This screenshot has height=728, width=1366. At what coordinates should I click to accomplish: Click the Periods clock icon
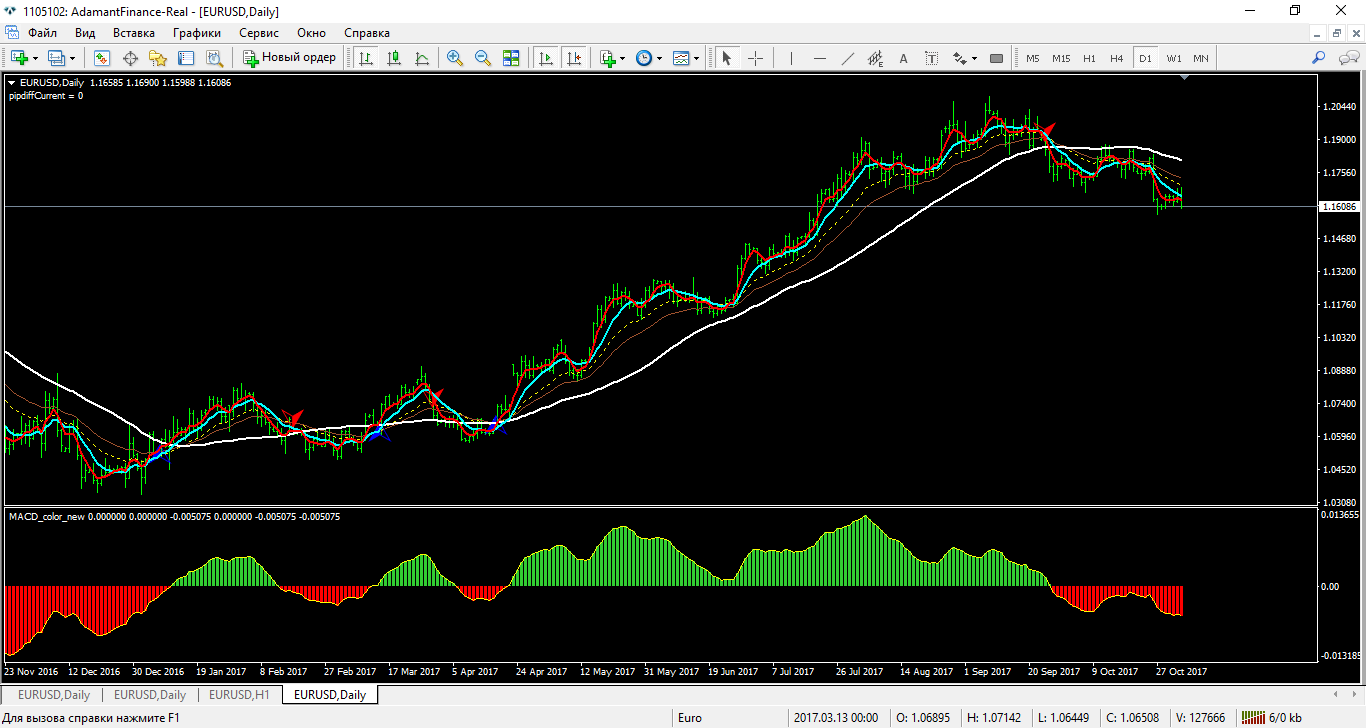coord(644,58)
